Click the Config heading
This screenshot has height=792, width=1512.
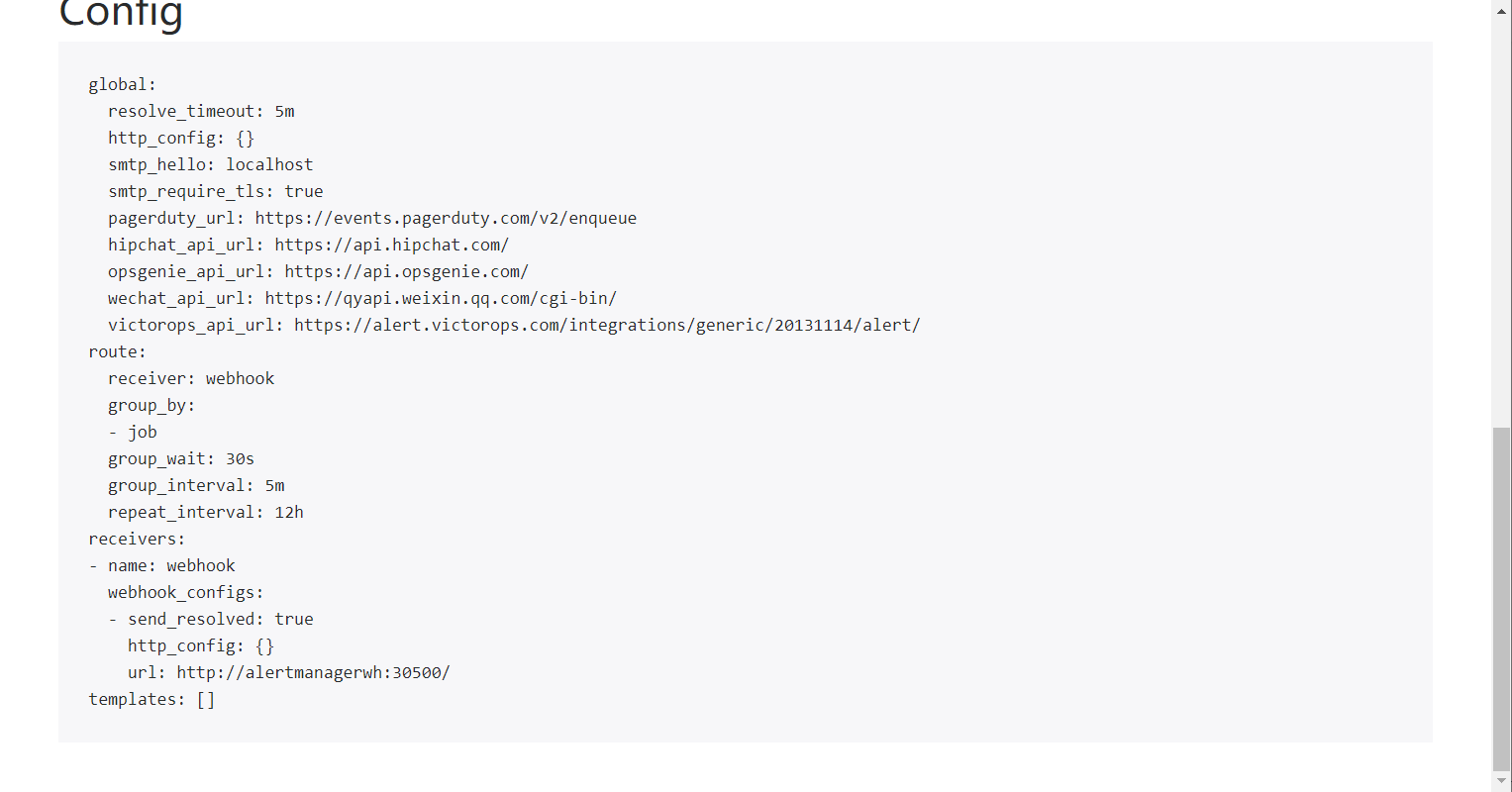121,14
